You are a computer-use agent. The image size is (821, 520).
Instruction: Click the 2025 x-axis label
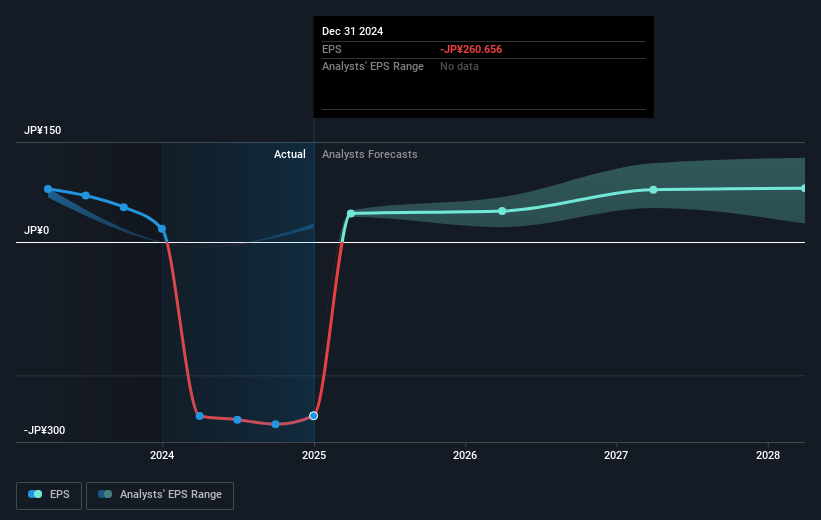[x=314, y=455]
